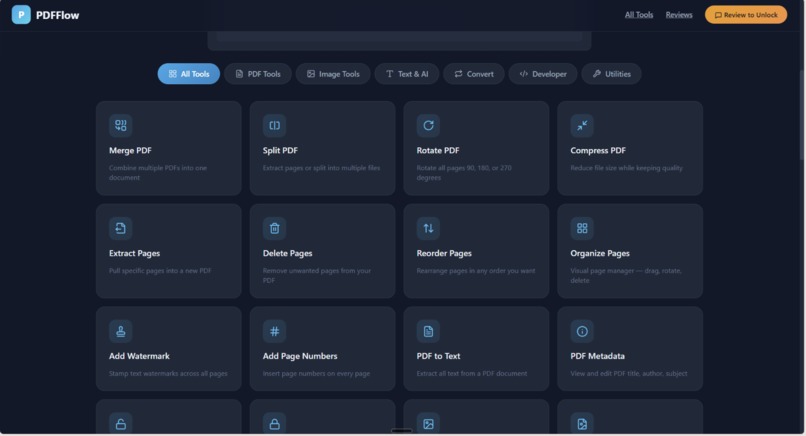Switch to the Text & AI tab
The image size is (806, 436).
(407, 74)
